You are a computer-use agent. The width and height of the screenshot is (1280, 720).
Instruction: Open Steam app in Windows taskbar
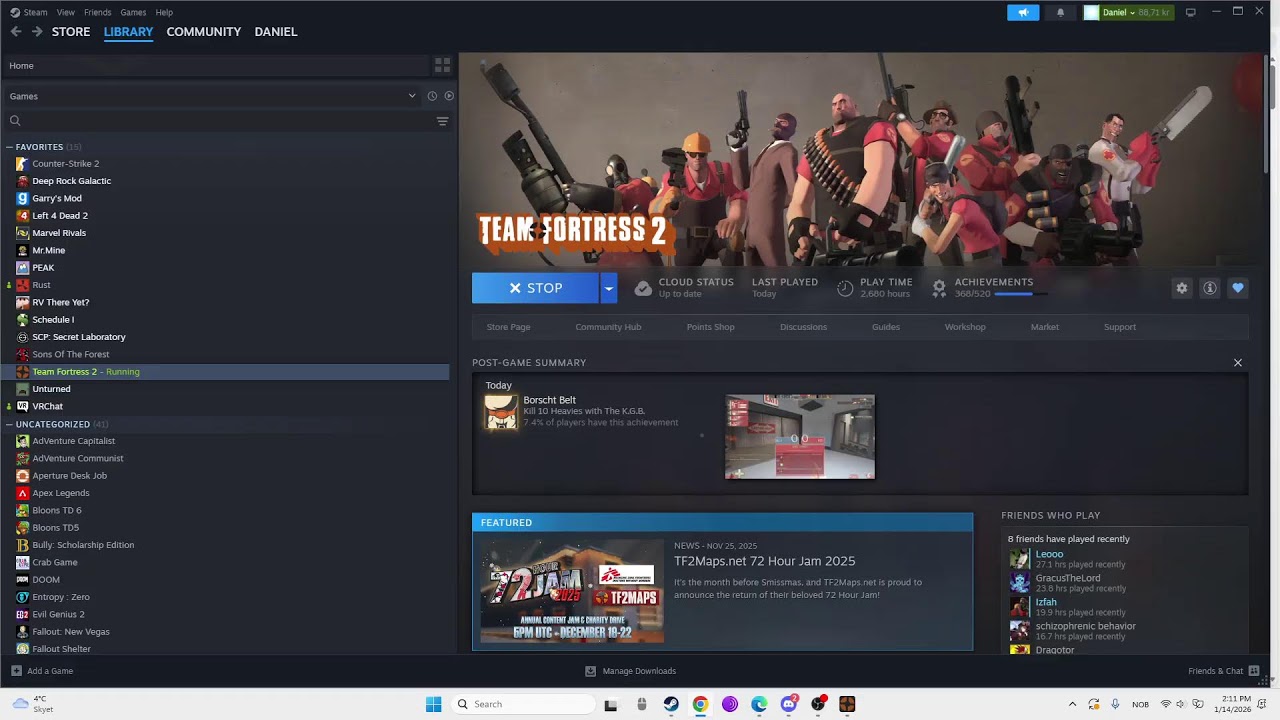671,704
